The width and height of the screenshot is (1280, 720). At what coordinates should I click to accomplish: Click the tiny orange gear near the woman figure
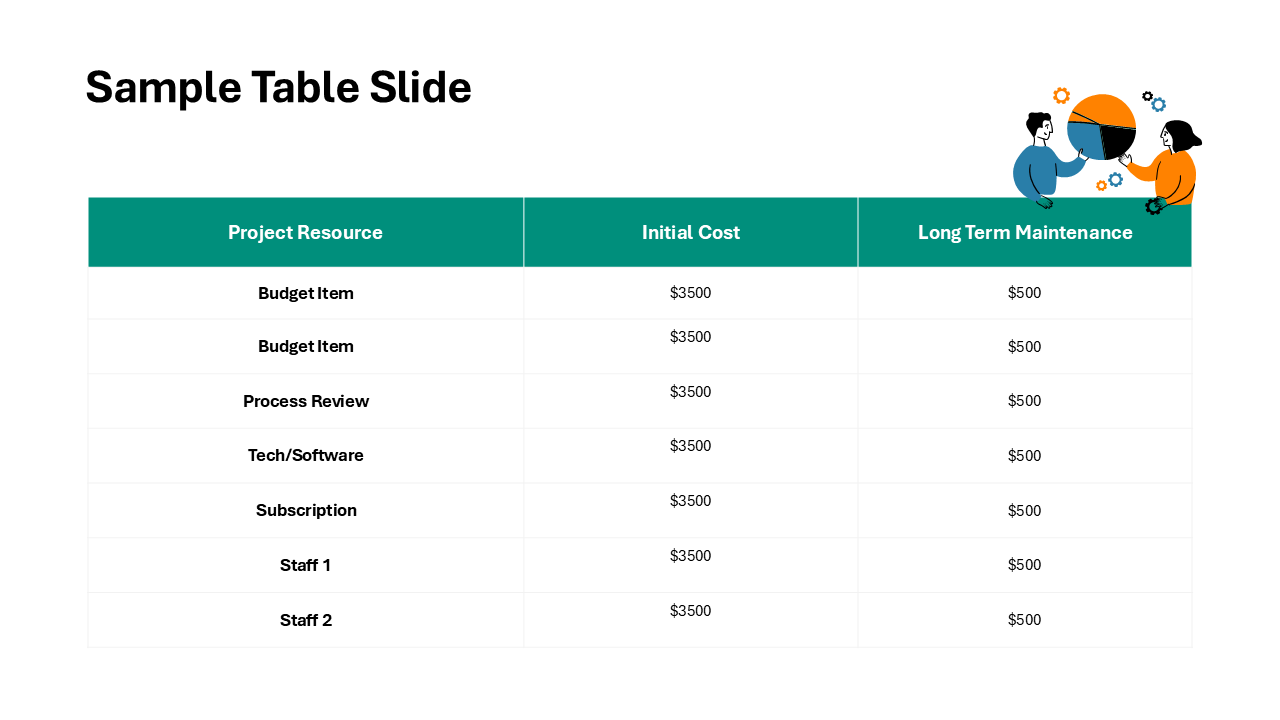pyautogui.click(x=1102, y=186)
